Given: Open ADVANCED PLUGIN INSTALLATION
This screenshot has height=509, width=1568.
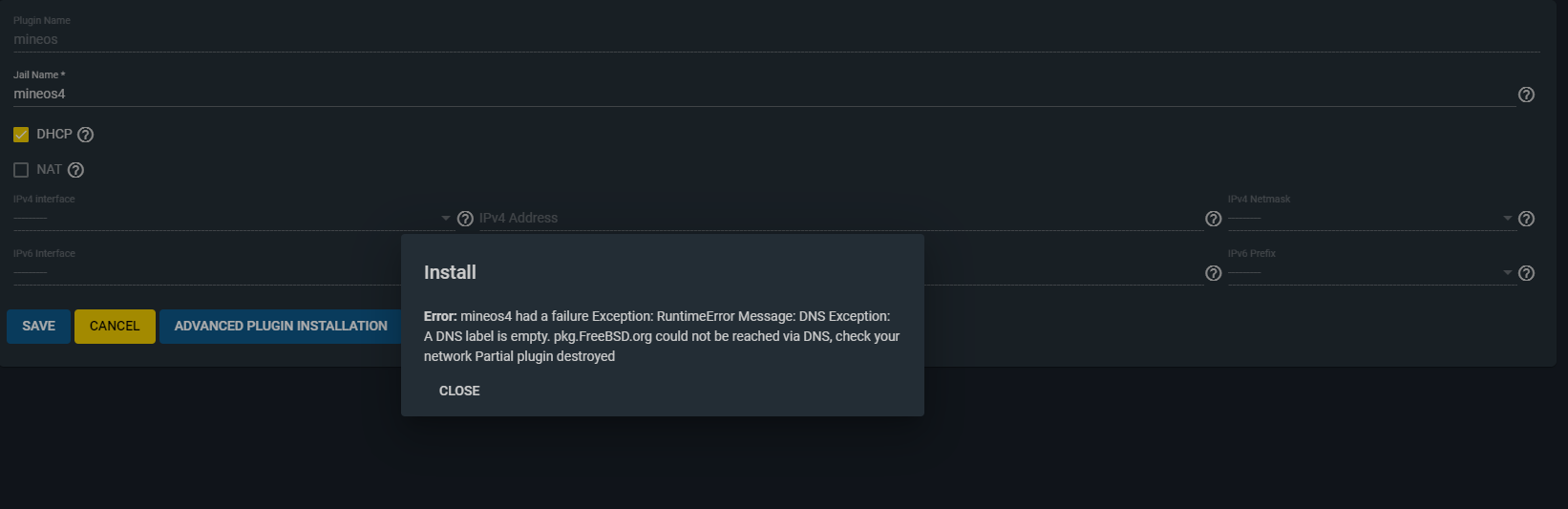Looking at the screenshot, I should pos(281,326).
